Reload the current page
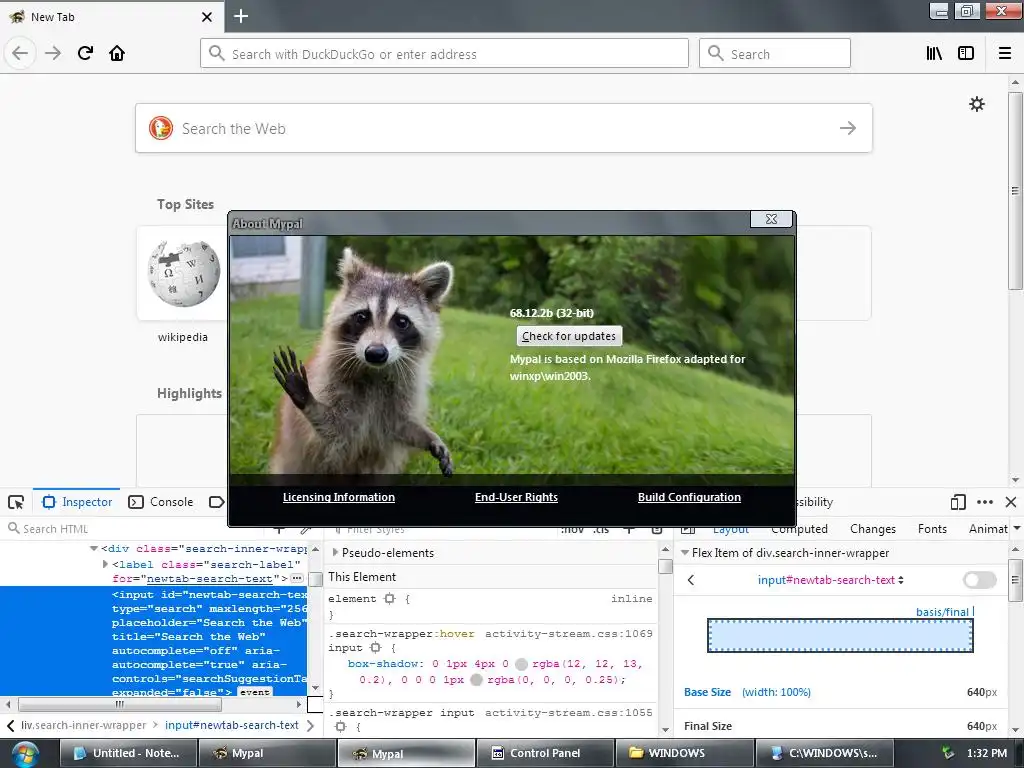The width and height of the screenshot is (1024, 768). pos(86,53)
